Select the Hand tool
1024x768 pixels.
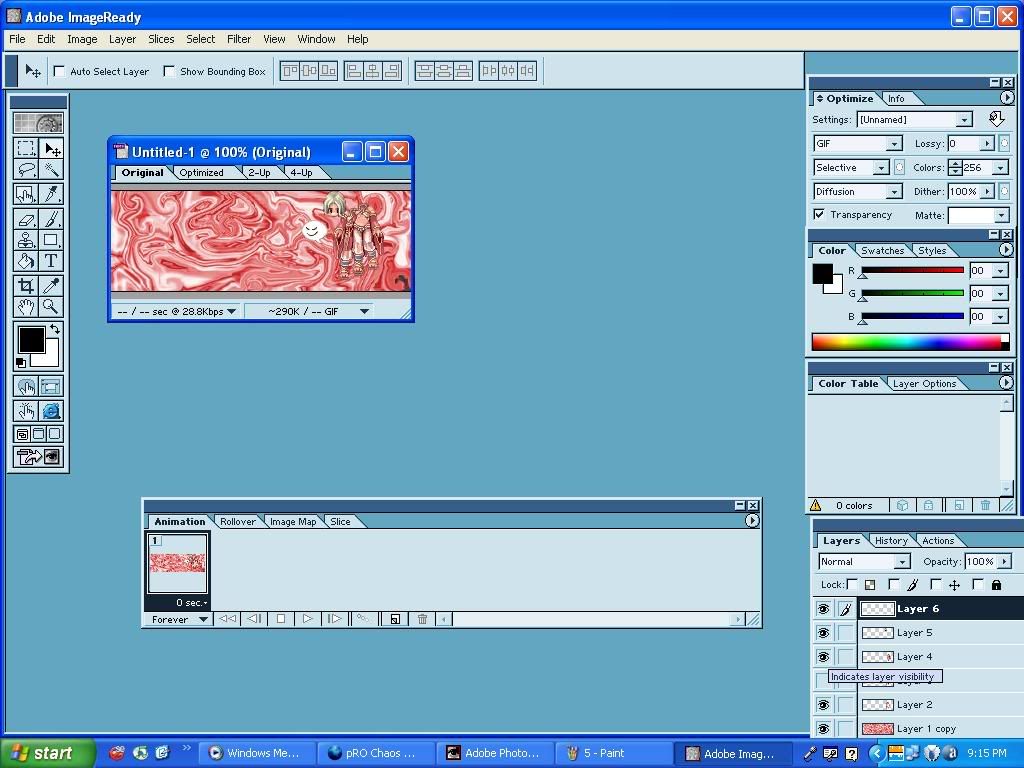click(26, 306)
